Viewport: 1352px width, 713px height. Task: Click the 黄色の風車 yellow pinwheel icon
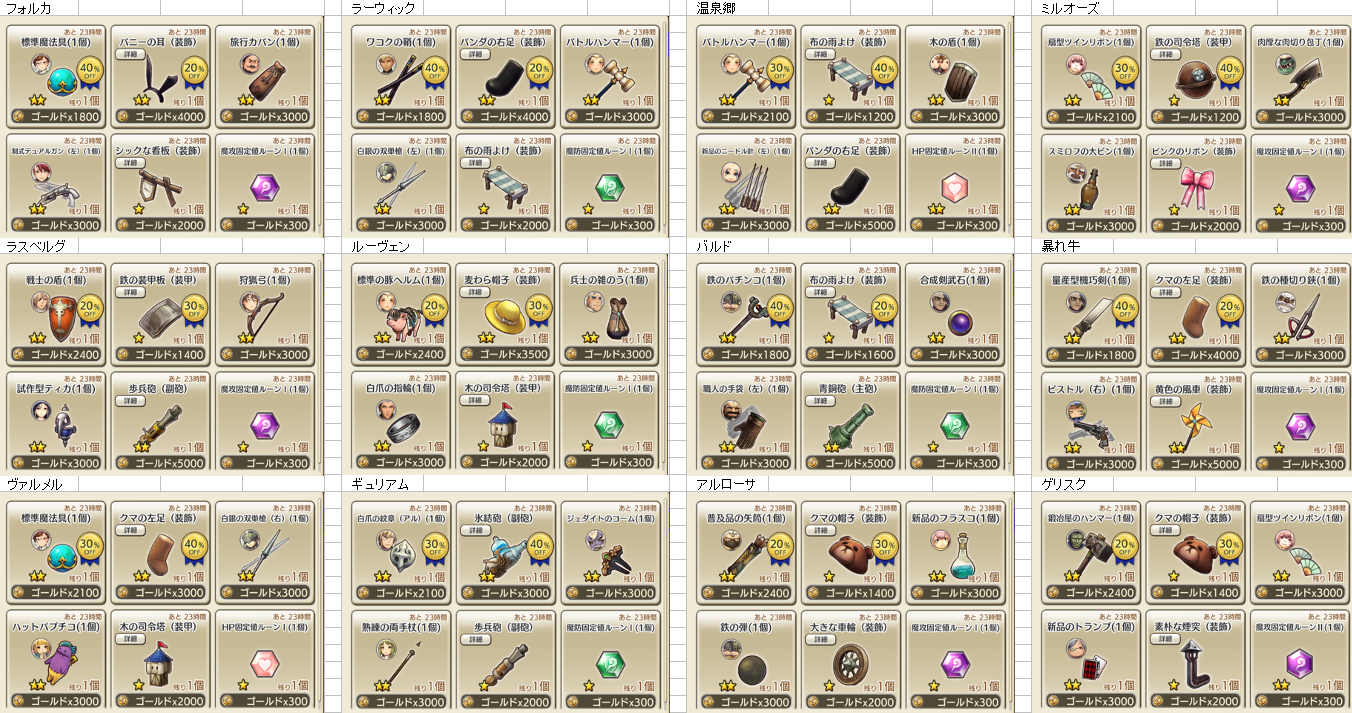click(1194, 424)
